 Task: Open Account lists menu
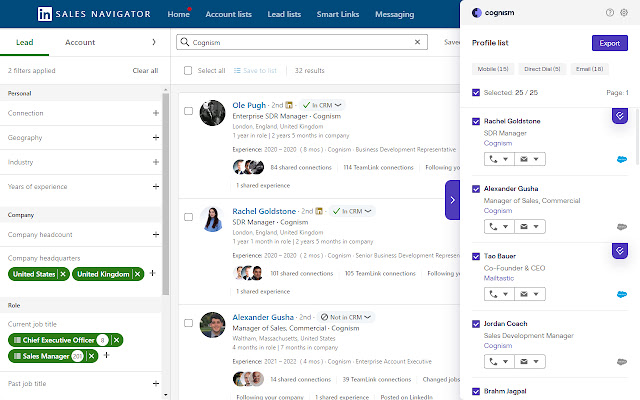[x=229, y=14]
